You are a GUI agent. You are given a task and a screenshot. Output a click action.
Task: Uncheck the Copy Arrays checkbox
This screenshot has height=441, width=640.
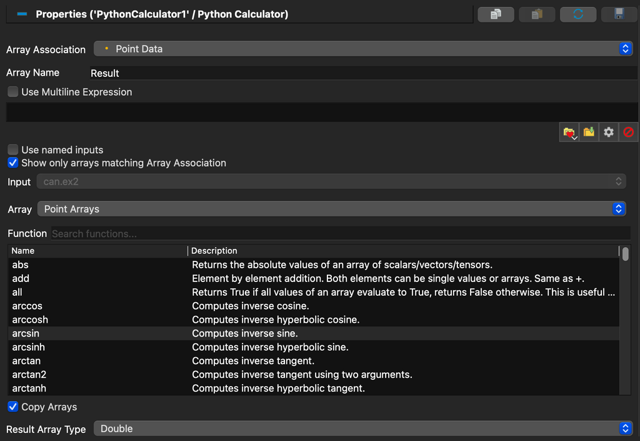point(13,407)
